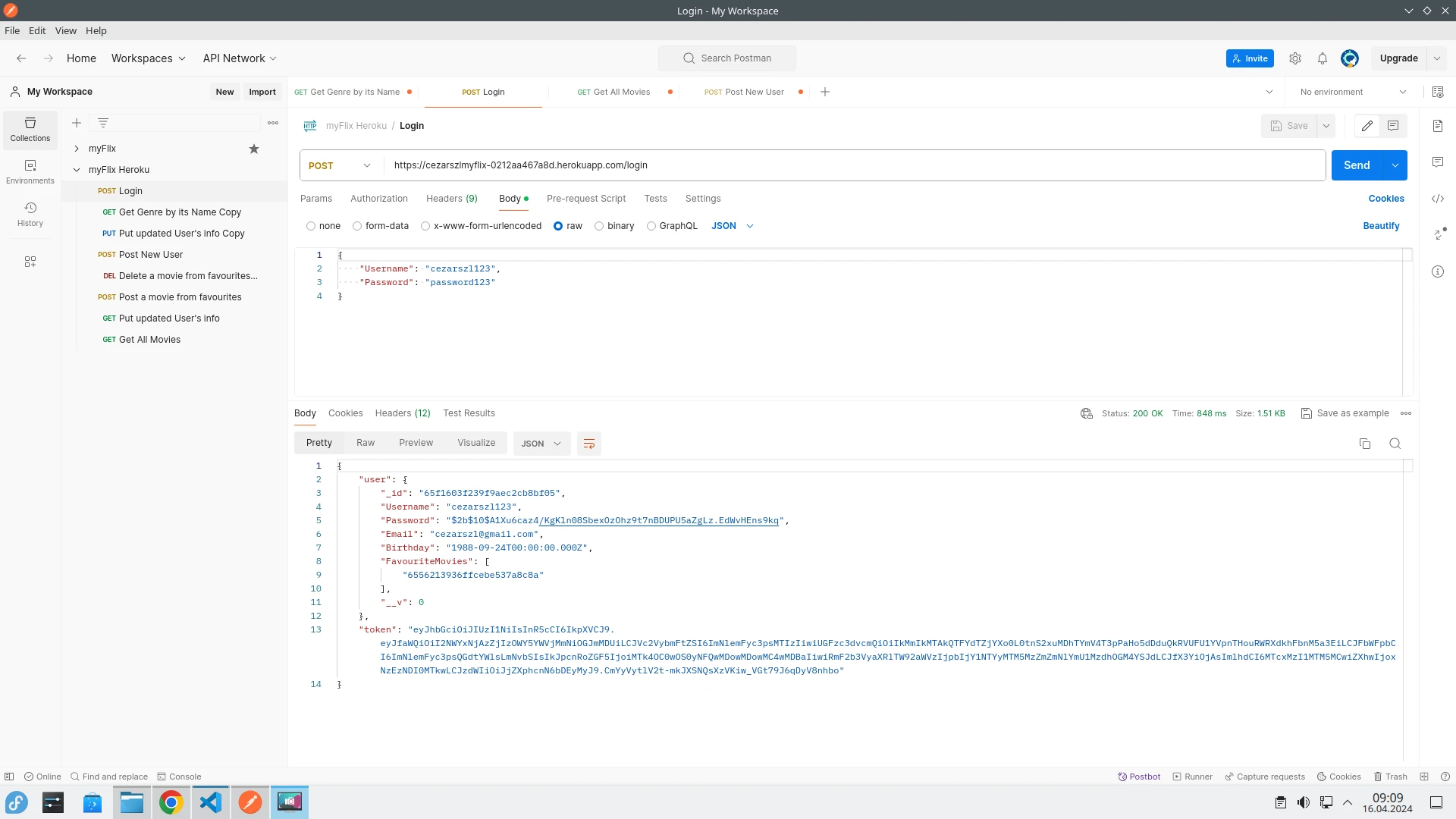Switch to the Authorization tab
The height and width of the screenshot is (819, 1456).
click(x=379, y=199)
